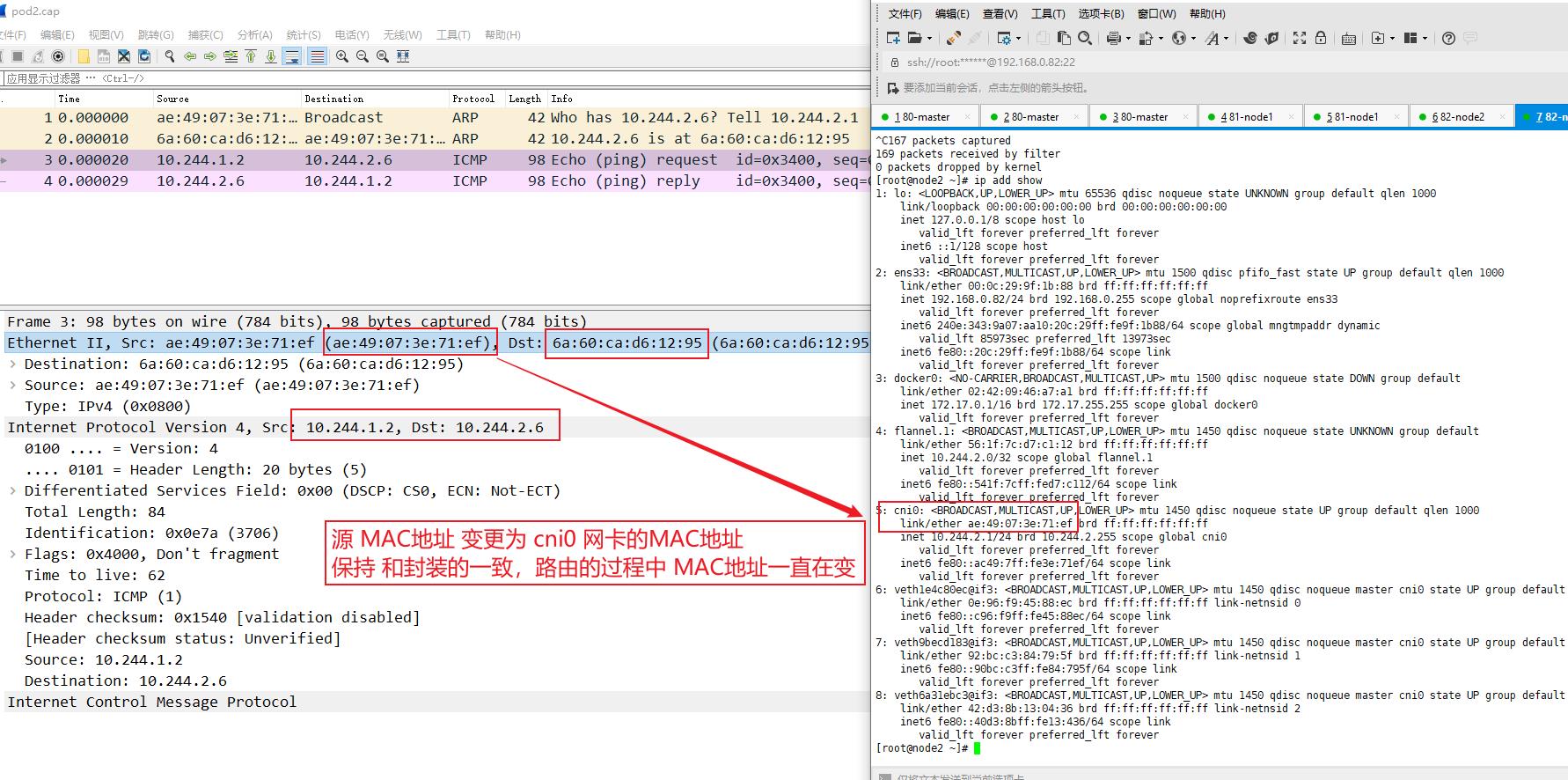1568x780 pixels.
Task: Click Wireshark's save capture file icon
Action: 104,56
